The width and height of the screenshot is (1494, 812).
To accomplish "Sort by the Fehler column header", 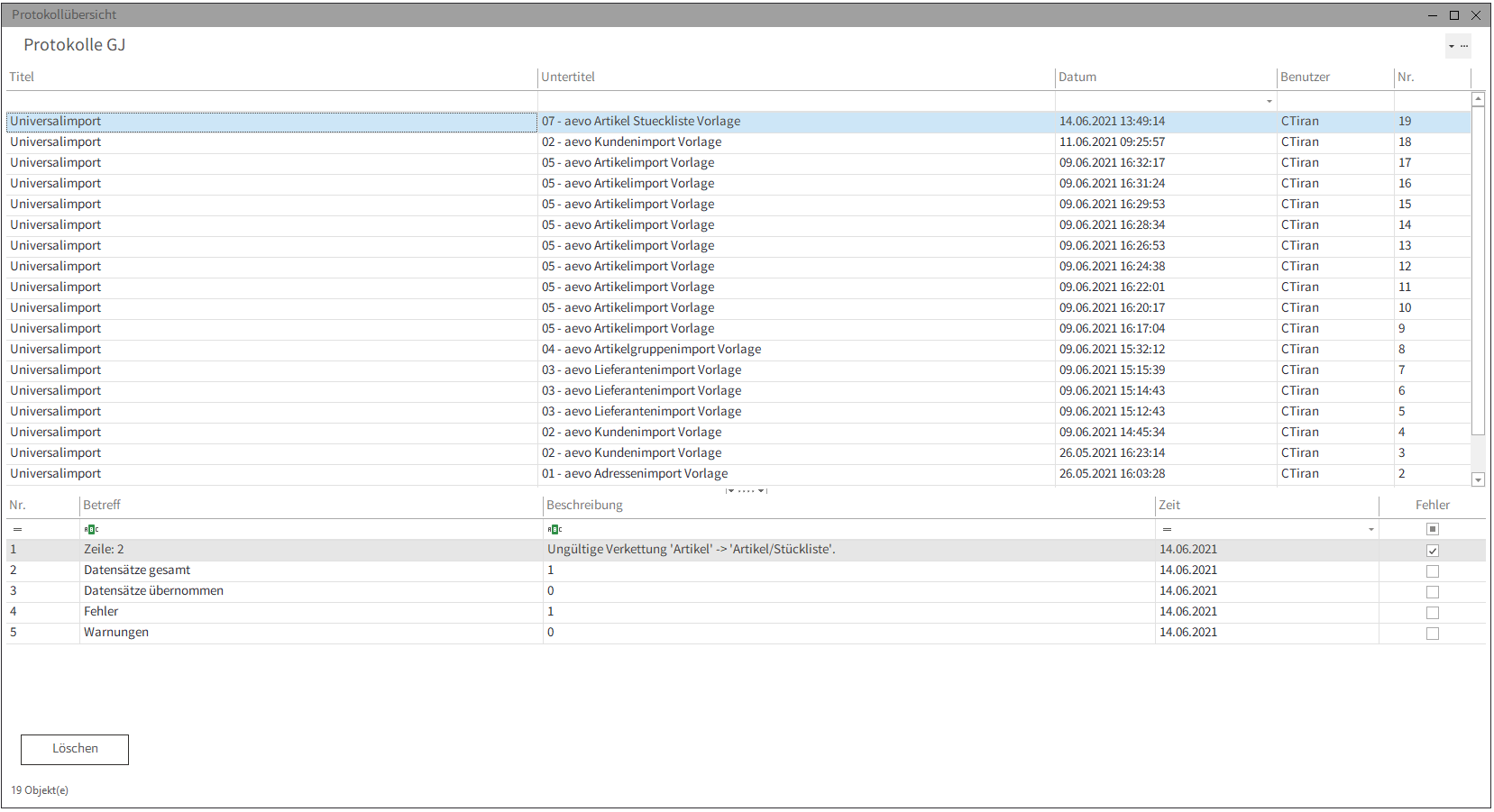I will (x=1433, y=506).
